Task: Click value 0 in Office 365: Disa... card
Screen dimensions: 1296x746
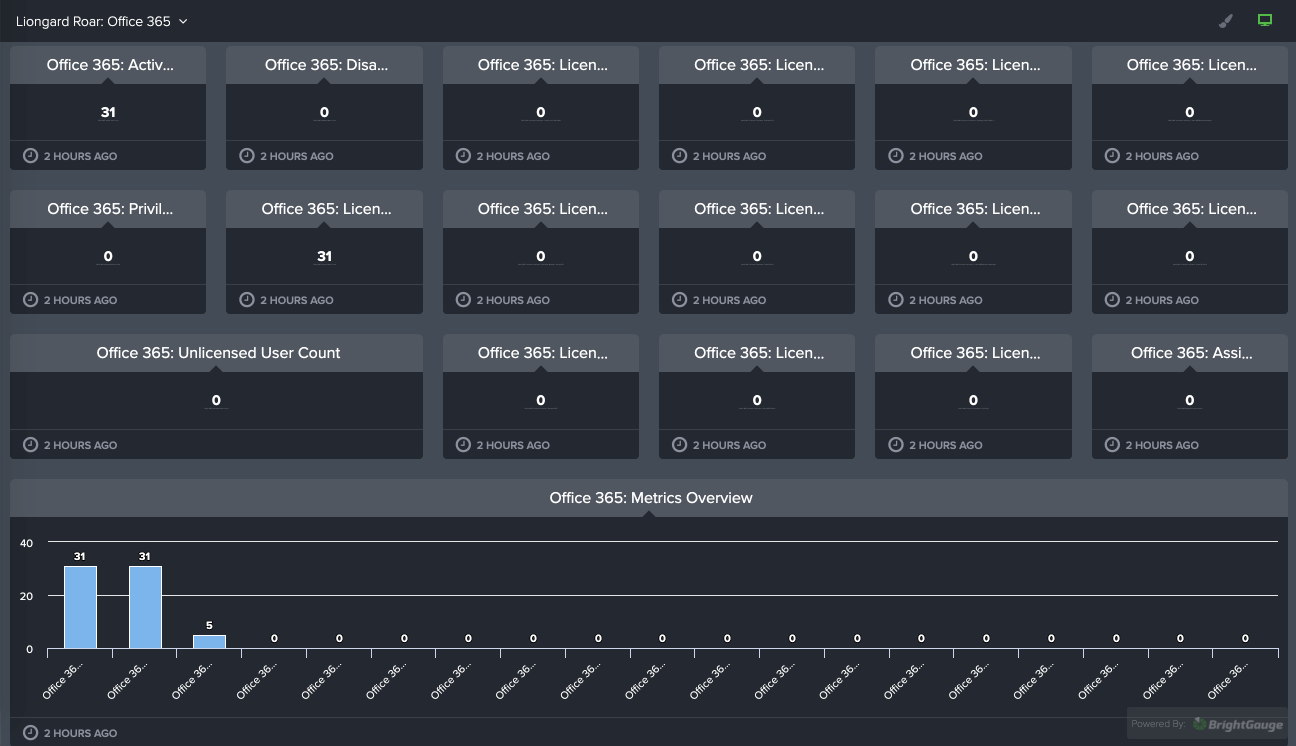Action: 324,112
